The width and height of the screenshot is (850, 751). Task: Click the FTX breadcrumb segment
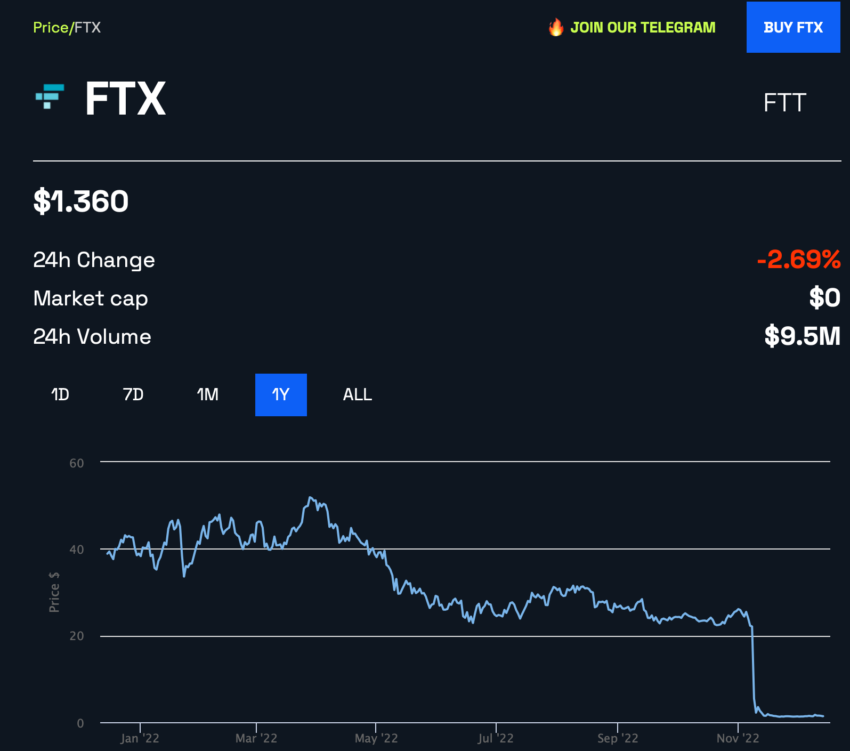(x=86, y=27)
